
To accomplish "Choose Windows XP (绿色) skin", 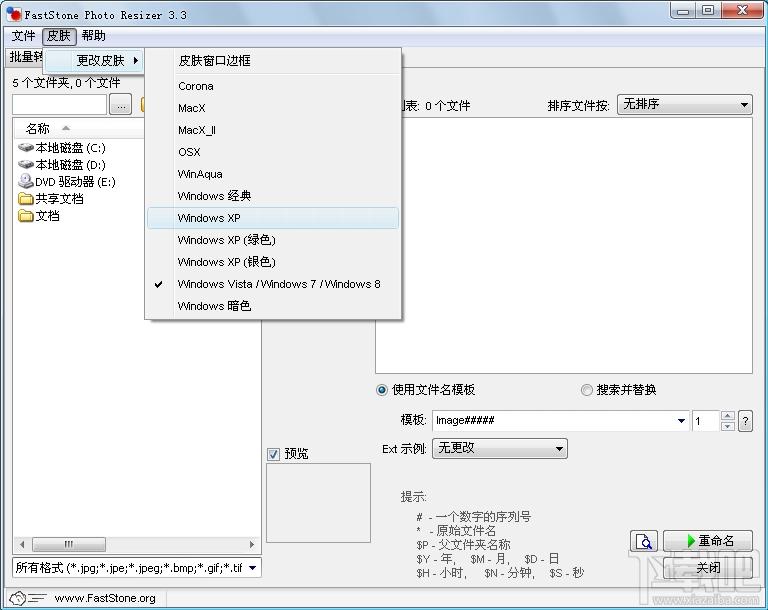I will pos(273,240).
